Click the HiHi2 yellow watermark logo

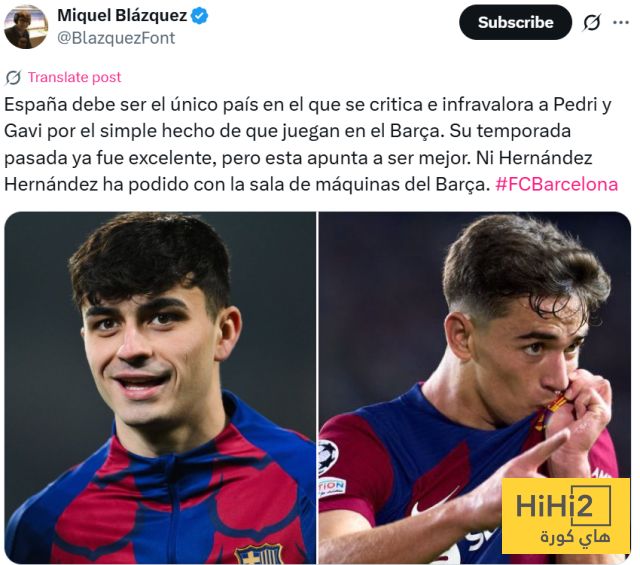(x=566, y=516)
